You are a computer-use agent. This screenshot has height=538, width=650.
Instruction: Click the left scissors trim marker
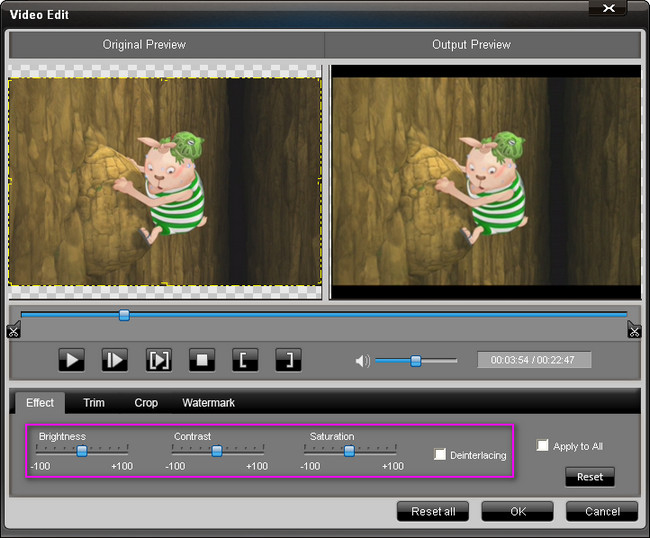[x=13, y=330]
